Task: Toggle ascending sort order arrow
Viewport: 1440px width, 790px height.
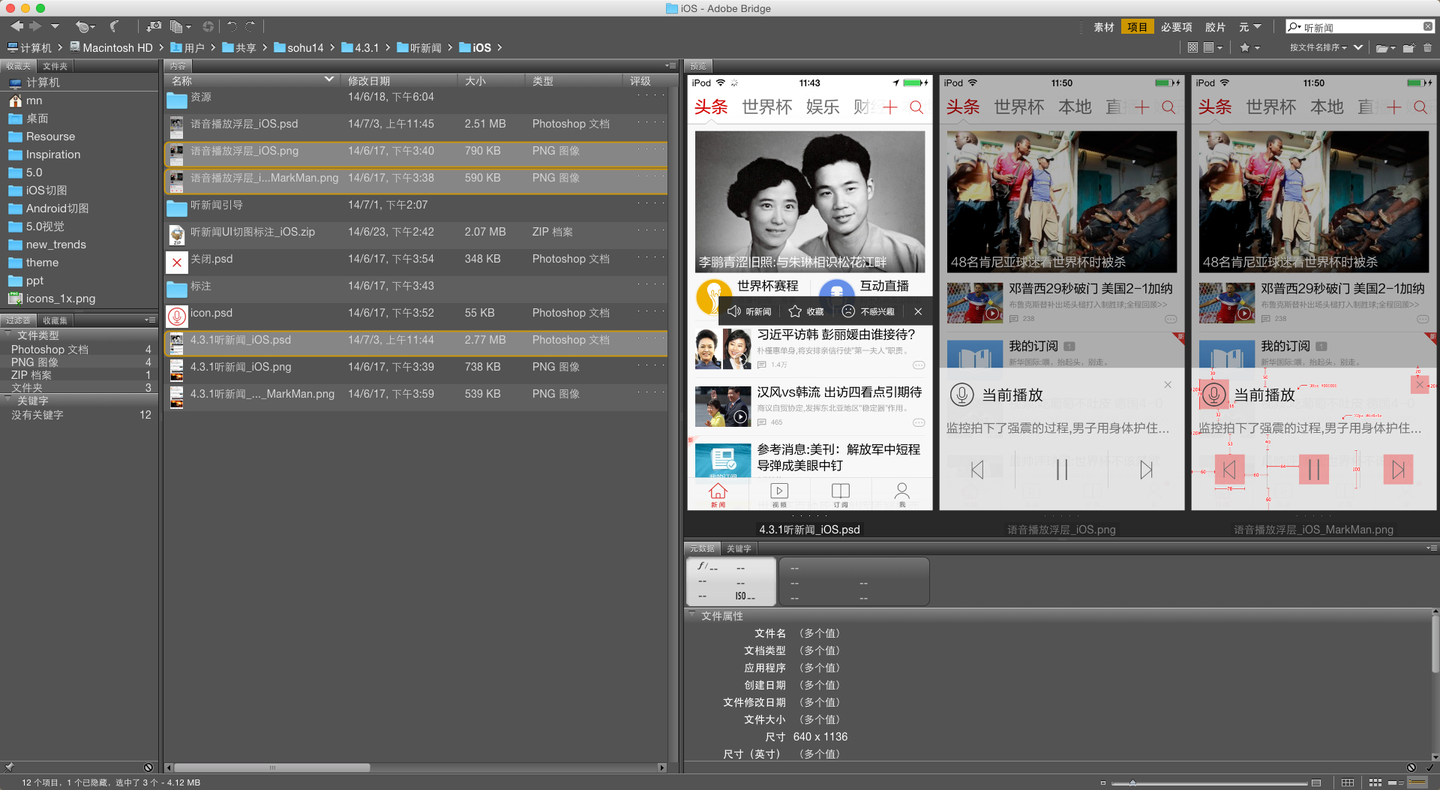Action: pos(1358,47)
